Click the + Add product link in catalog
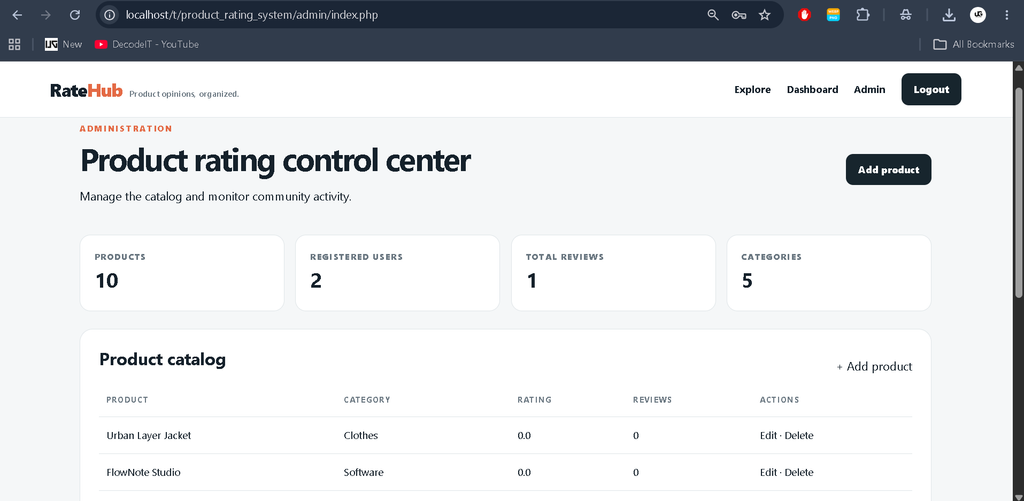The height and width of the screenshot is (501, 1024). [874, 366]
